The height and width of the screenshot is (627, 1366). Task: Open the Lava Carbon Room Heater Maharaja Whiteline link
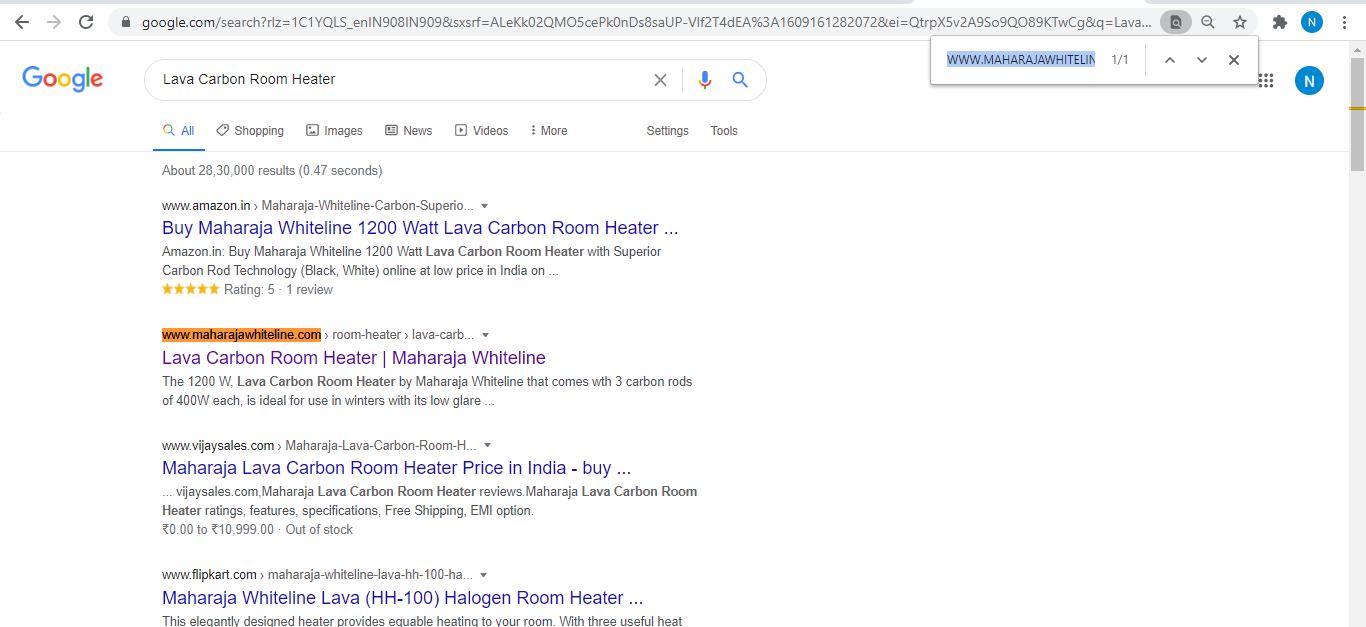click(x=353, y=358)
